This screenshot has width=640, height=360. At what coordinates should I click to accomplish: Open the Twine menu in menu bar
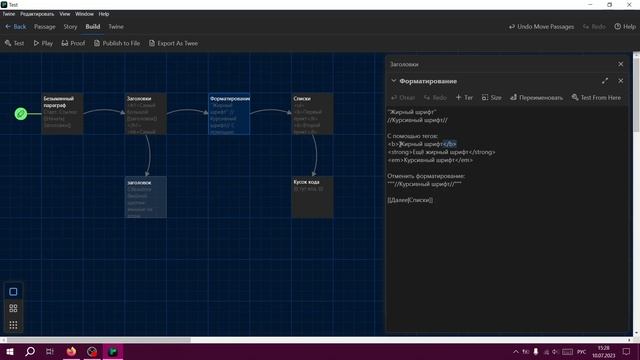[9, 14]
